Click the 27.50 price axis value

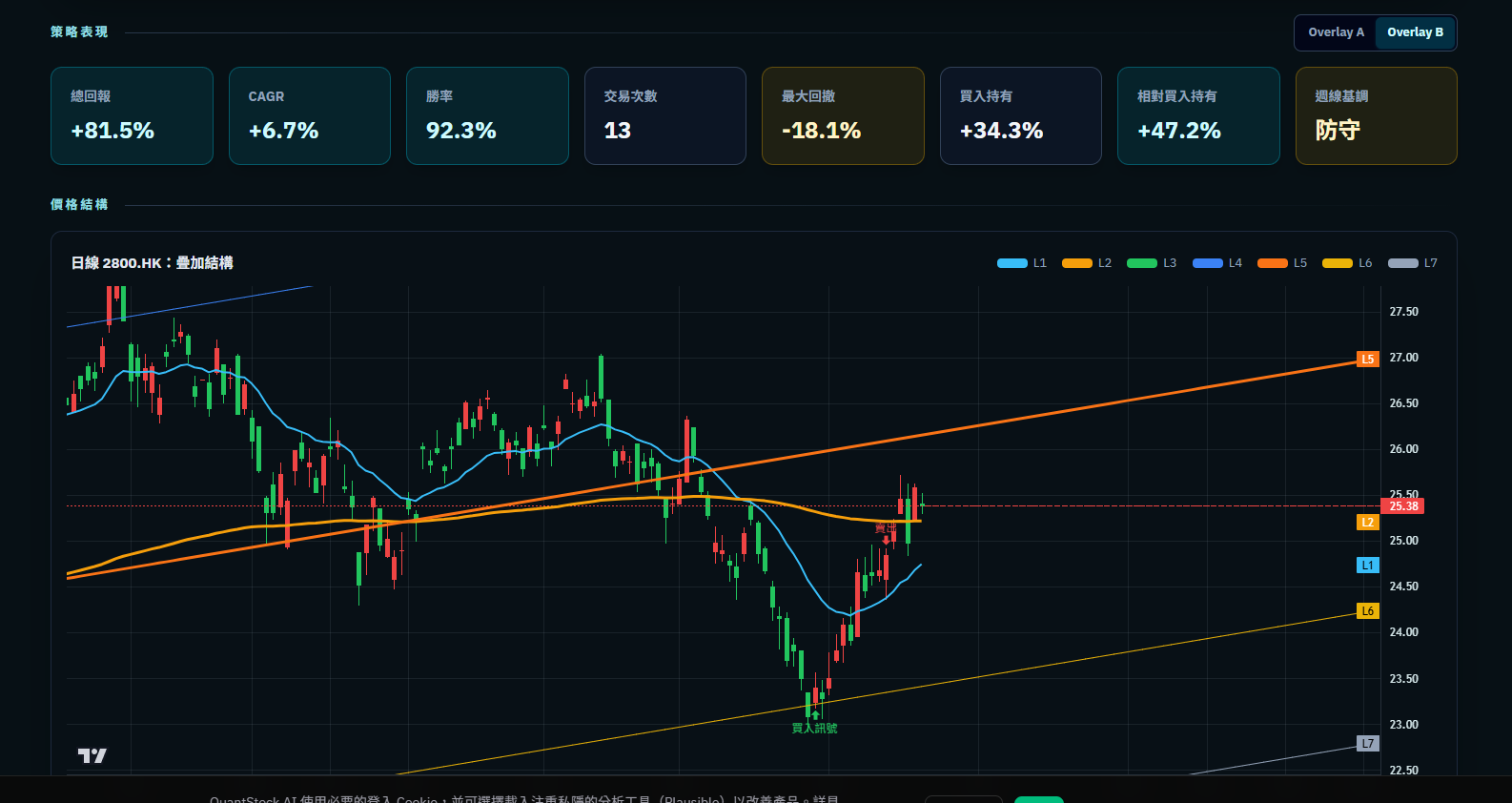pos(1403,312)
